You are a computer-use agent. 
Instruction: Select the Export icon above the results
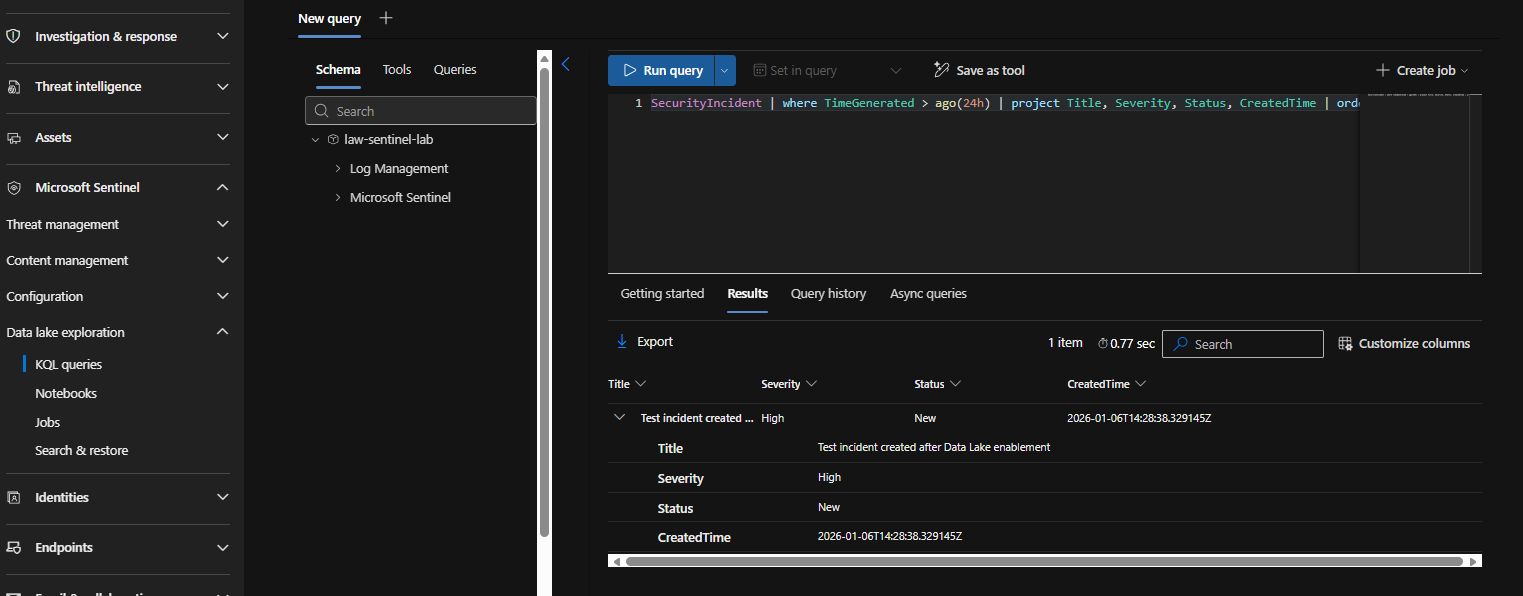point(623,341)
